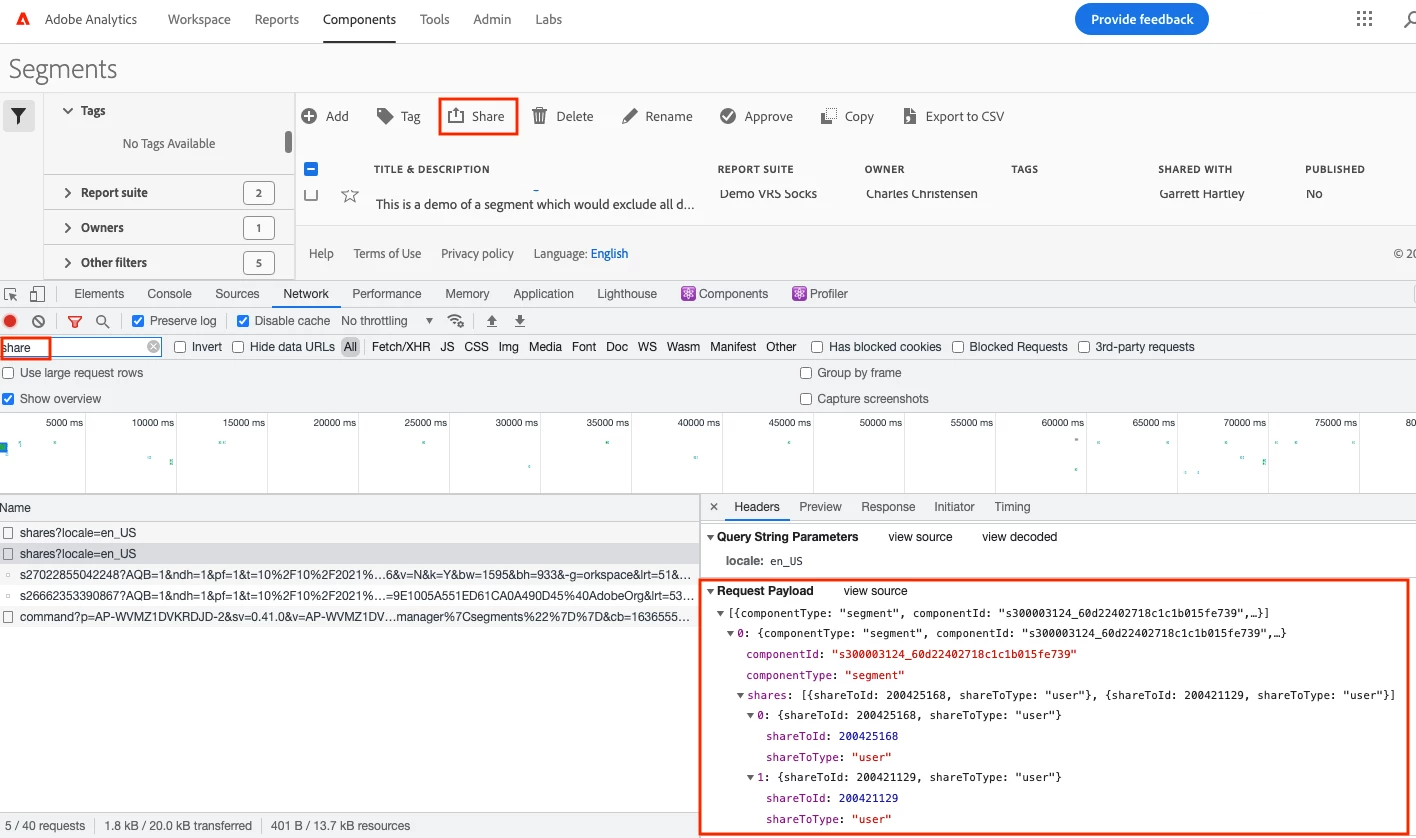Uncheck Preserve log
Viewport: 1416px width, 838px height.
pyautogui.click(x=139, y=321)
